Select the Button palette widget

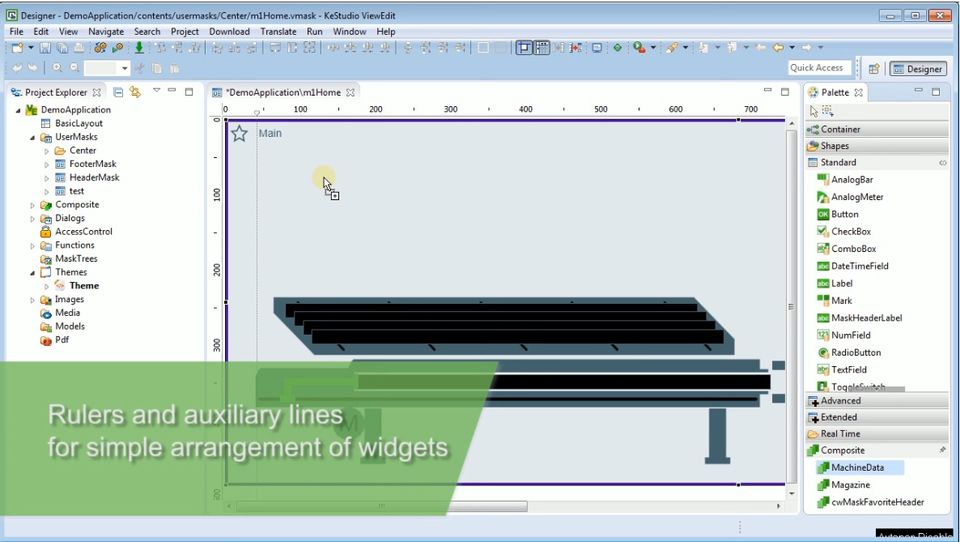838,214
